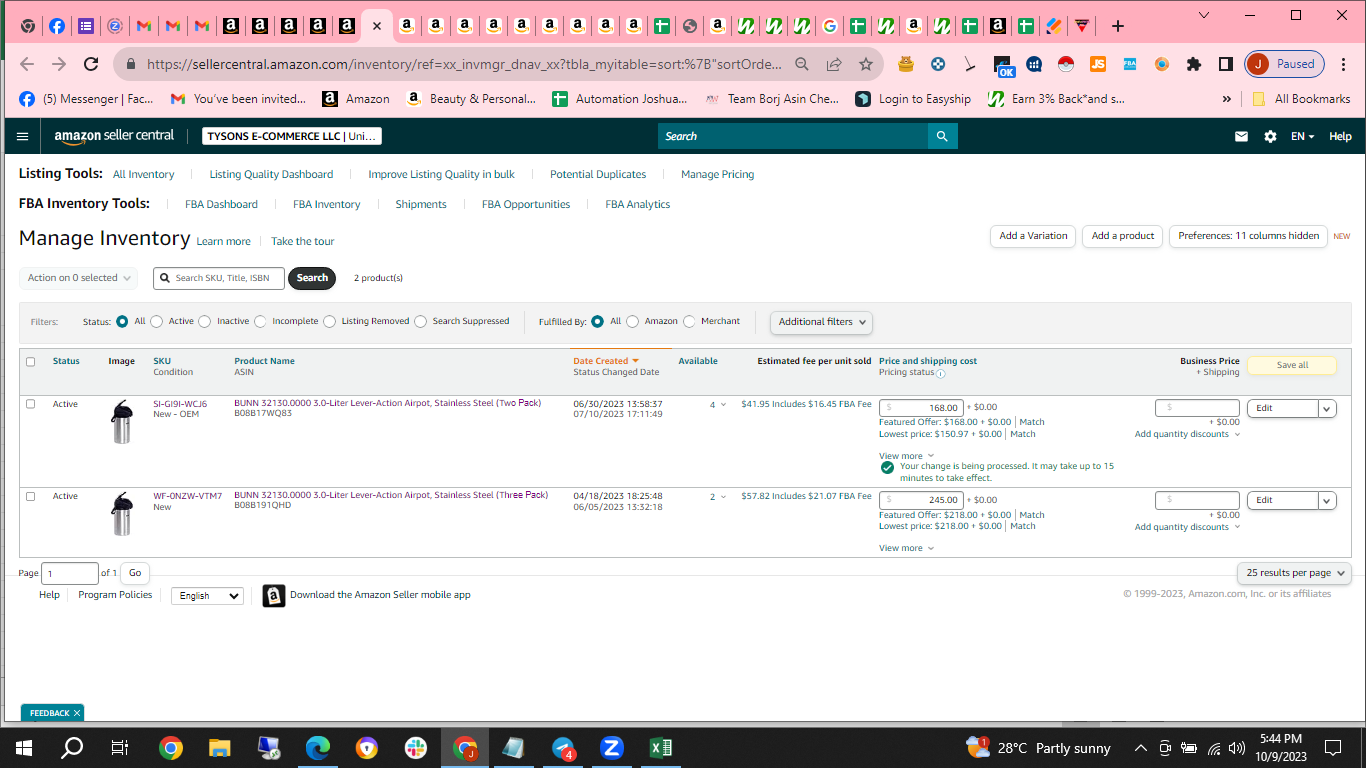1366x768 pixels.
Task: Open the Edit dropdown arrow for the Three Pack
Action: [1328, 500]
